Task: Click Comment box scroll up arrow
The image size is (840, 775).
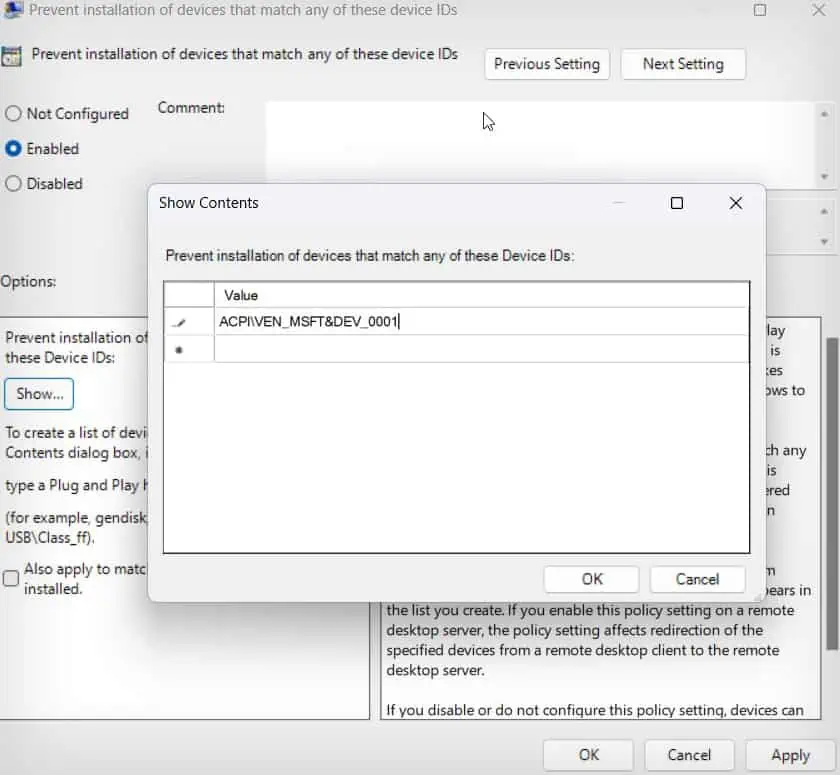Action: [x=824, y=114]
